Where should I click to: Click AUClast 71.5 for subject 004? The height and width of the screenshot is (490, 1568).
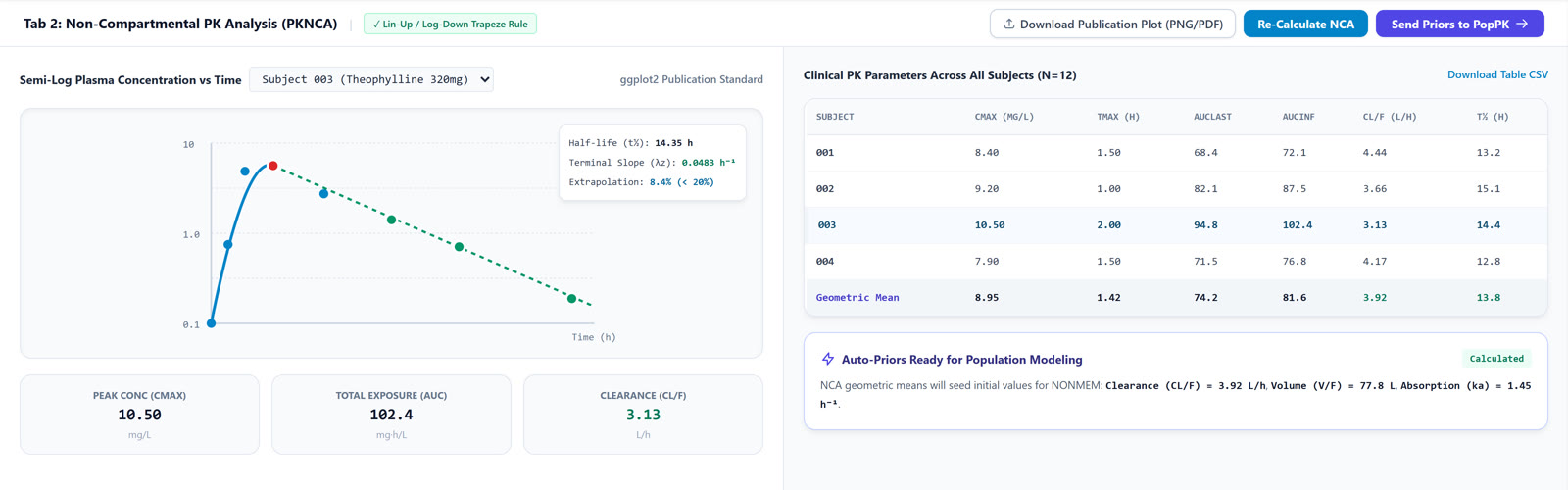pos(1205,262)
